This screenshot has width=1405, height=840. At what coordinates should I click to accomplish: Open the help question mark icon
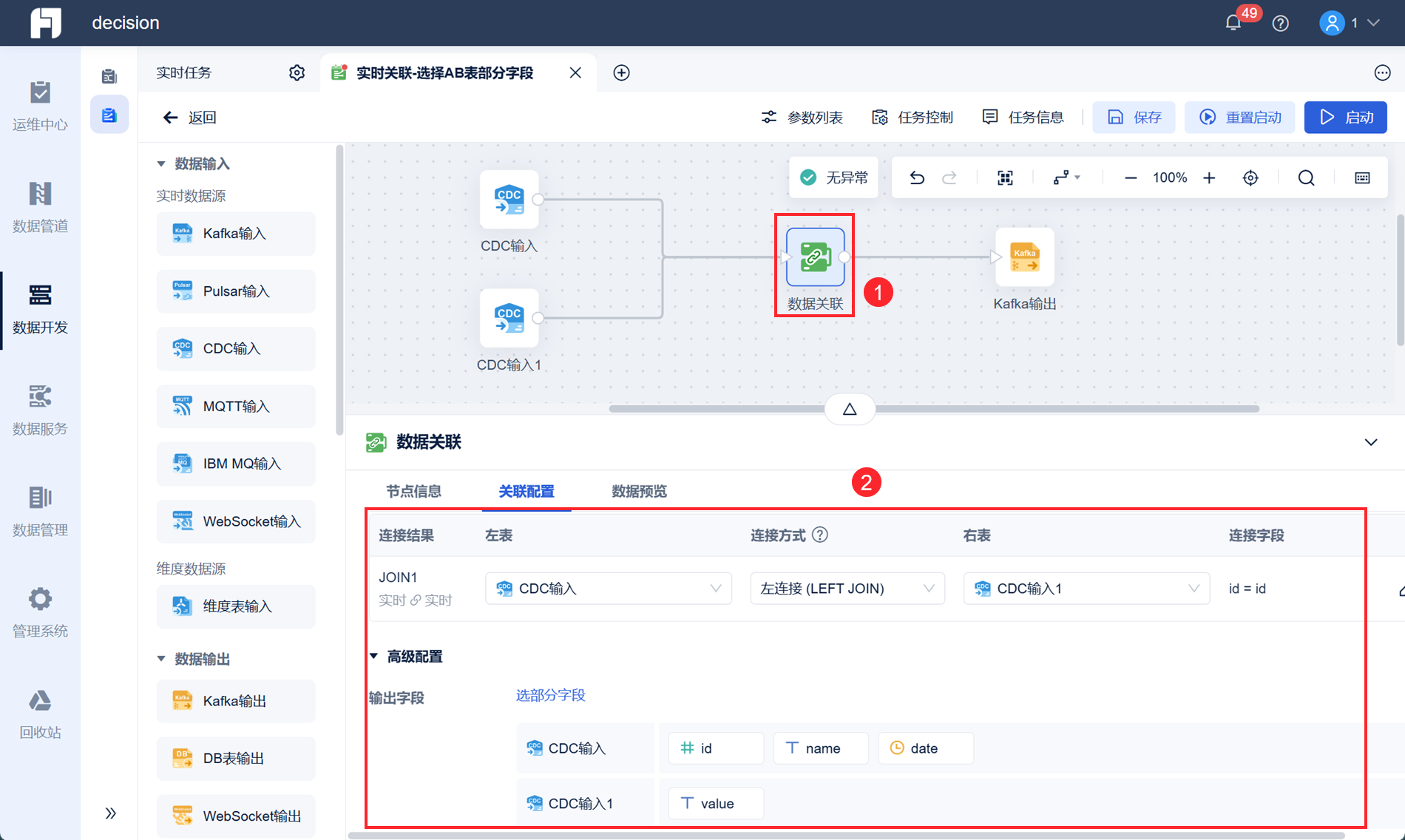coord(1281,23)
